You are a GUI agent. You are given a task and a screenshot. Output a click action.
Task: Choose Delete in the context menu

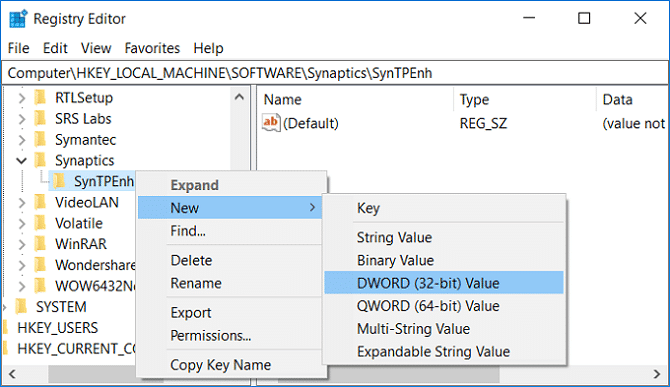click(230, 260)
